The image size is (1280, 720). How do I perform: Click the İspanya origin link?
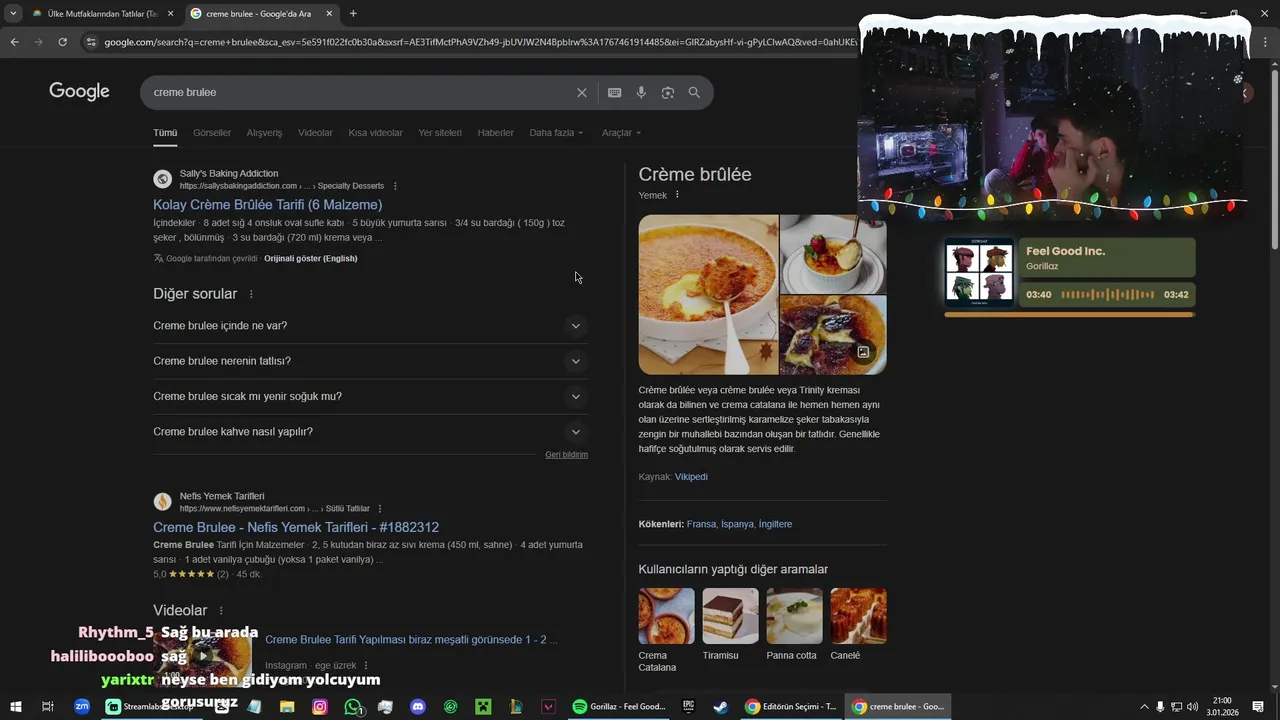tap(737, 524)
